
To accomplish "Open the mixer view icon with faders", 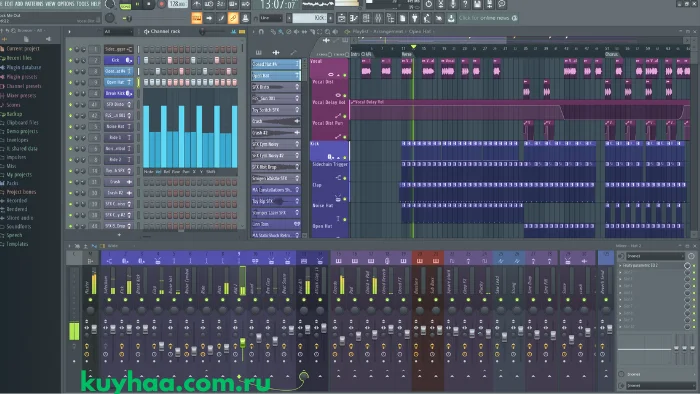I will tap(378, 18).
